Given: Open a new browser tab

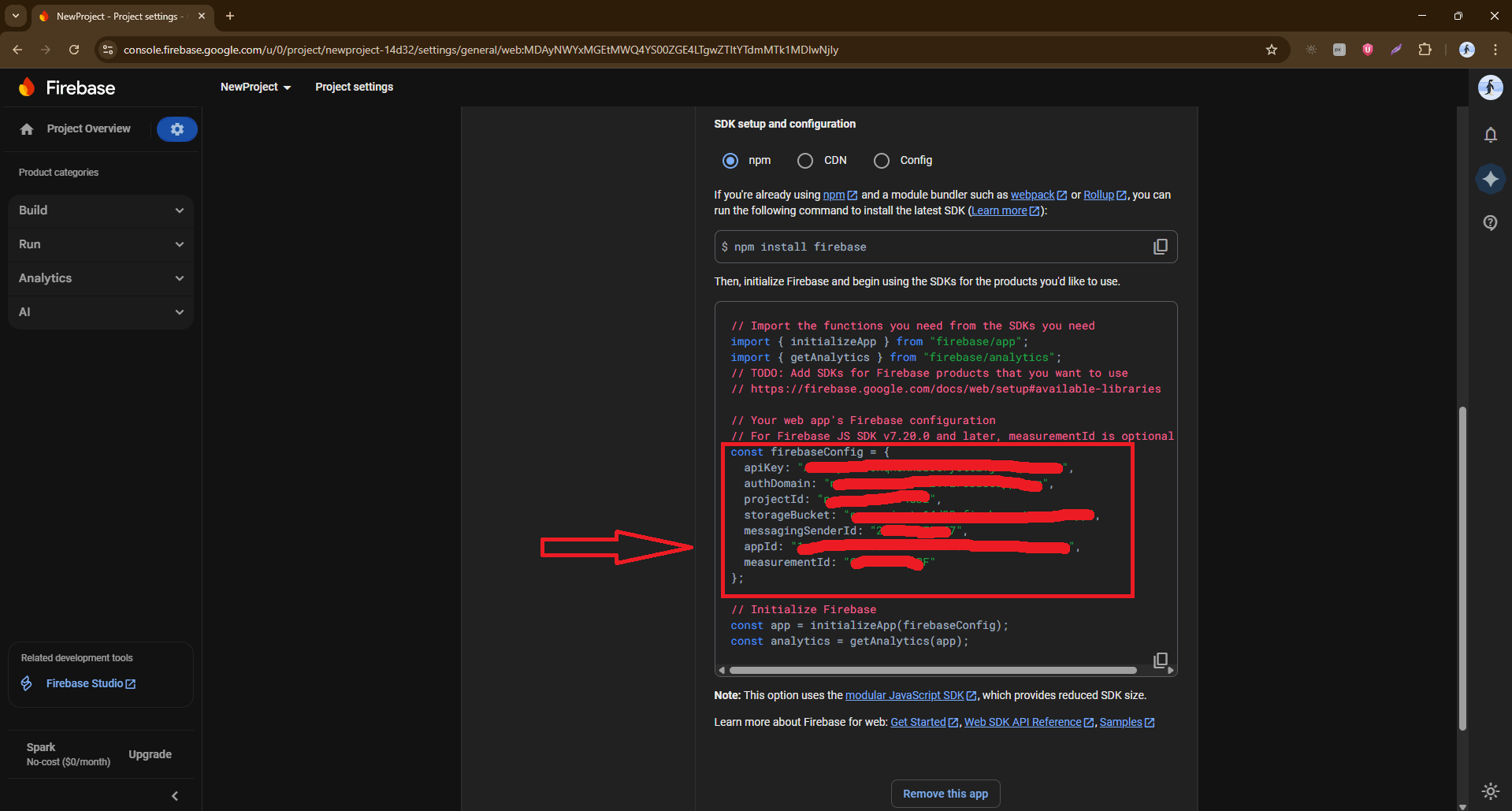Looking at the screenshot, I should pyautogui.click(x=230, y=16).
